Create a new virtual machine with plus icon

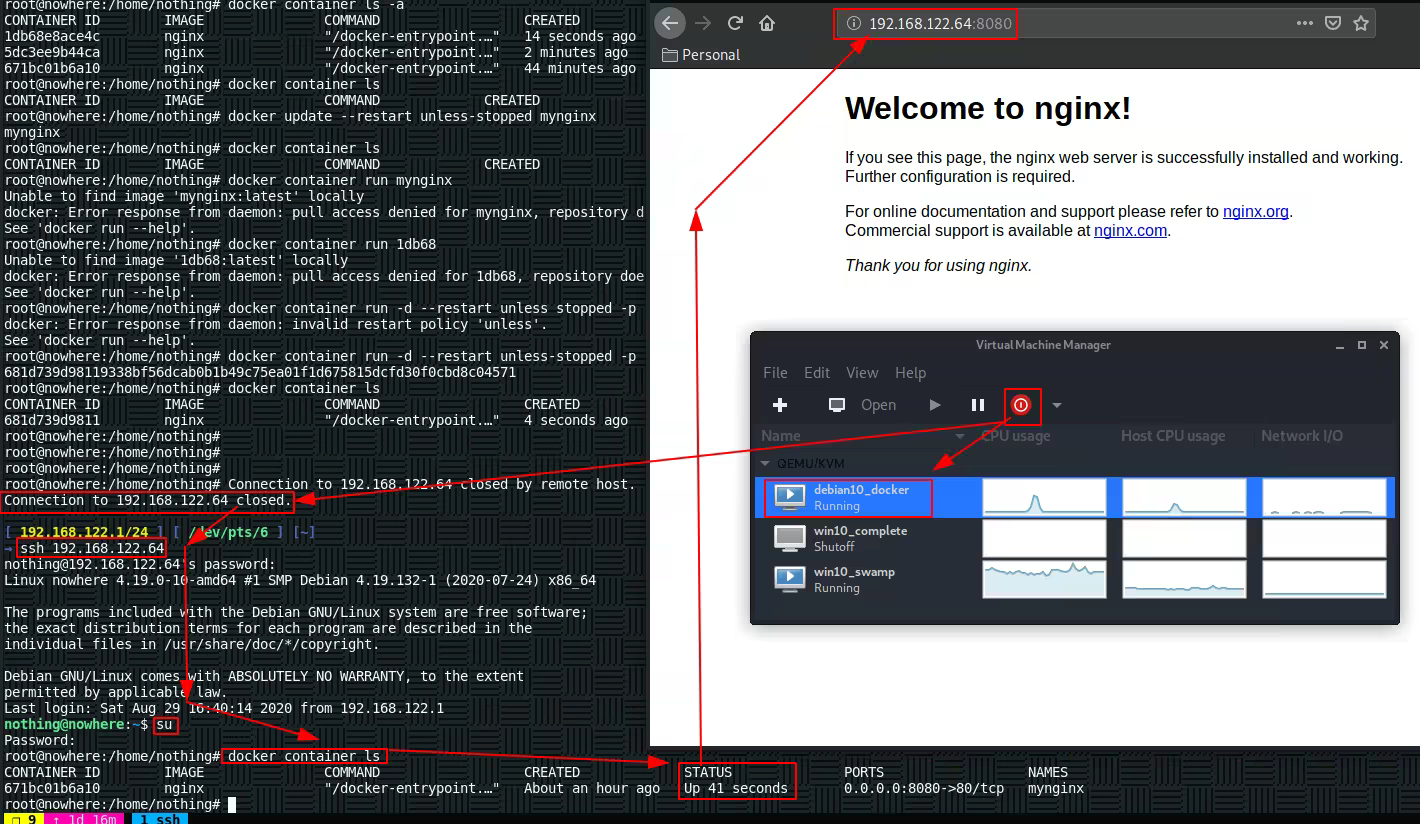(780, 405)
